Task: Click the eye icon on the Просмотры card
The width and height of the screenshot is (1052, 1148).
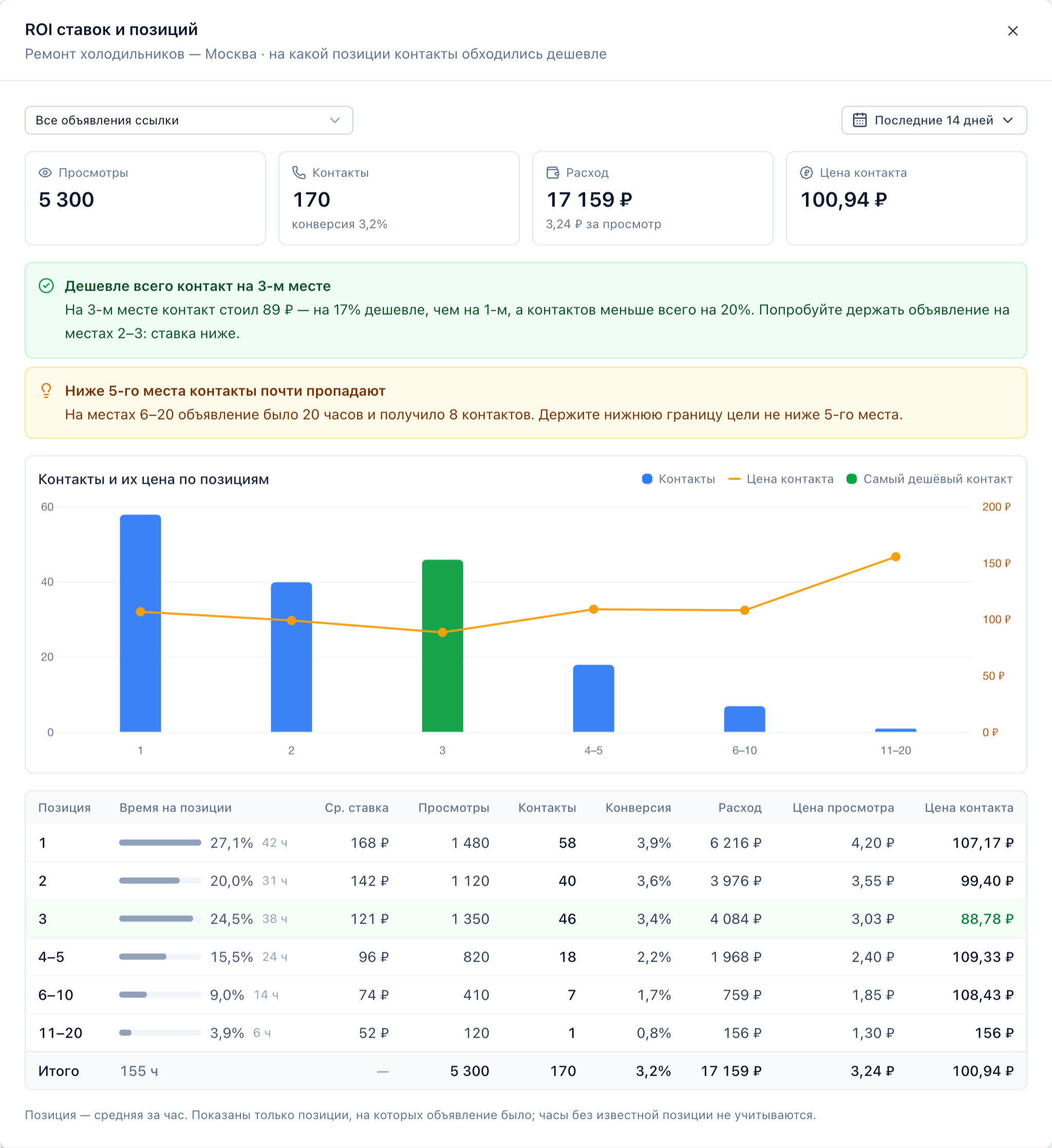Action: [x=45, y=173]
